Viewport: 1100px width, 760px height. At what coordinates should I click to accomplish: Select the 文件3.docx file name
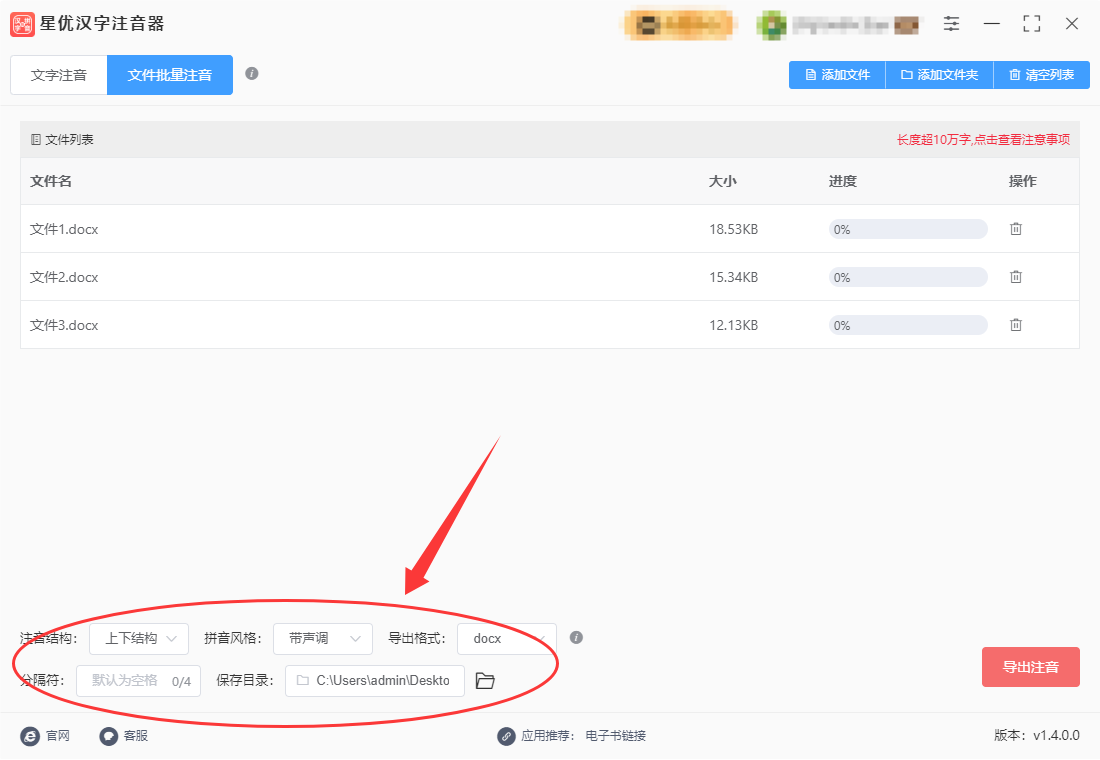click(x=64, y=325)
